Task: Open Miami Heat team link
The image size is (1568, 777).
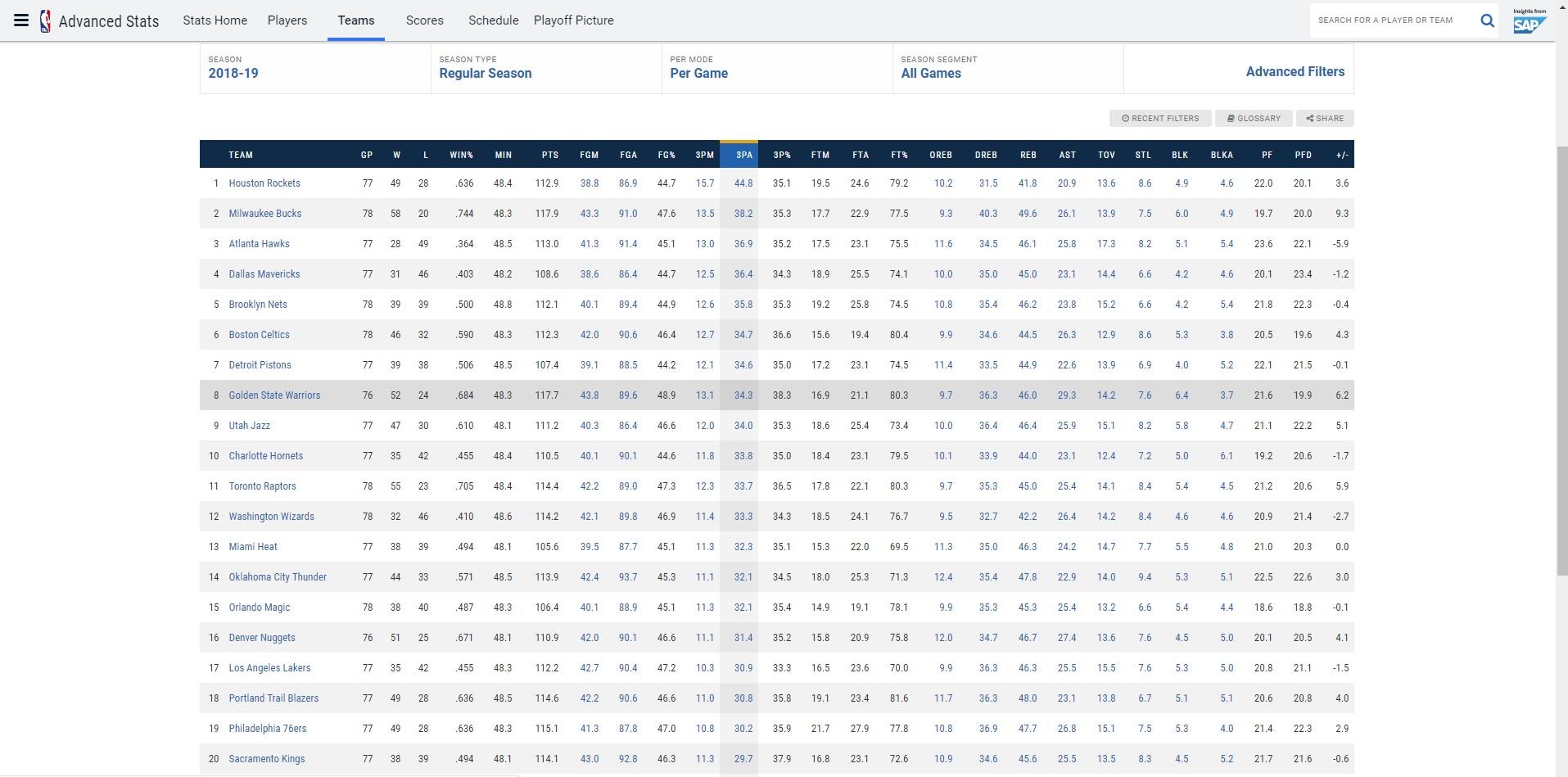Action: pos(253,547)
